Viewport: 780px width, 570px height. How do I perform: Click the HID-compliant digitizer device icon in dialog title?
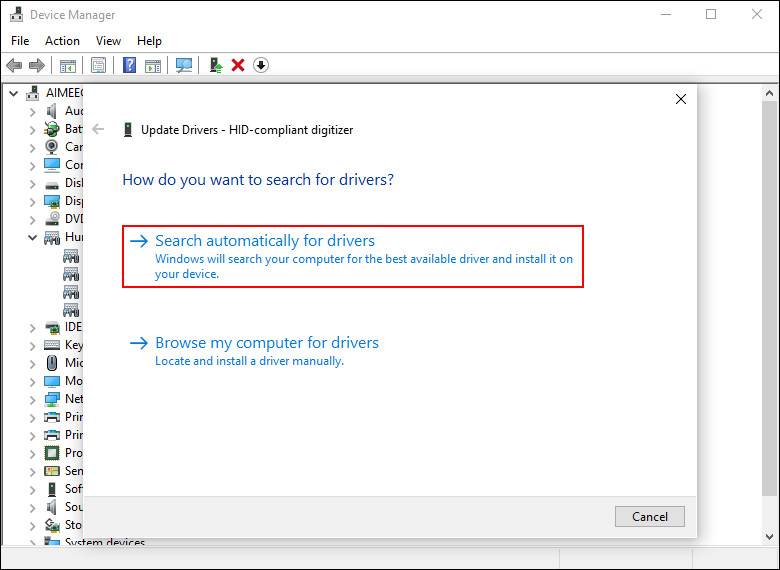[128, 130]
